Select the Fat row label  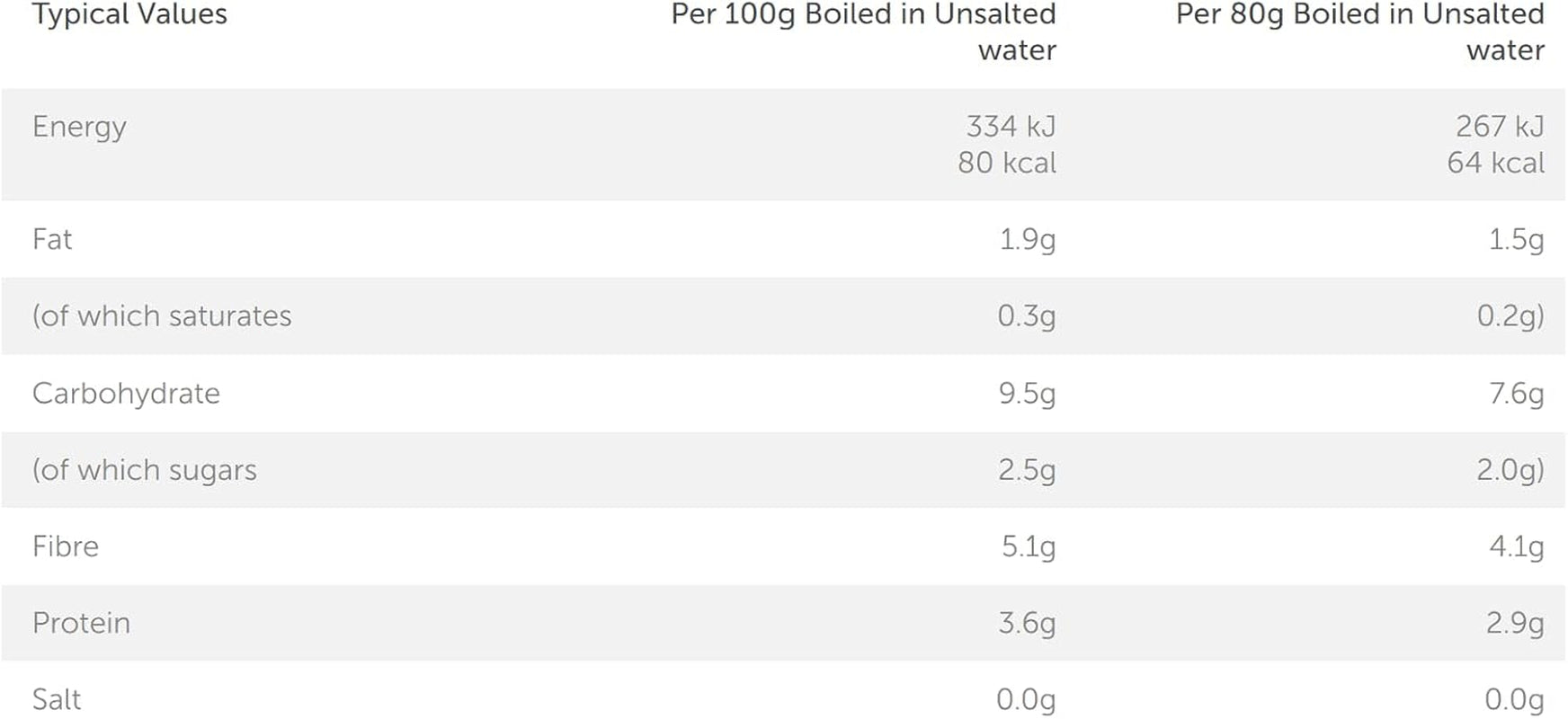[52, 239]
